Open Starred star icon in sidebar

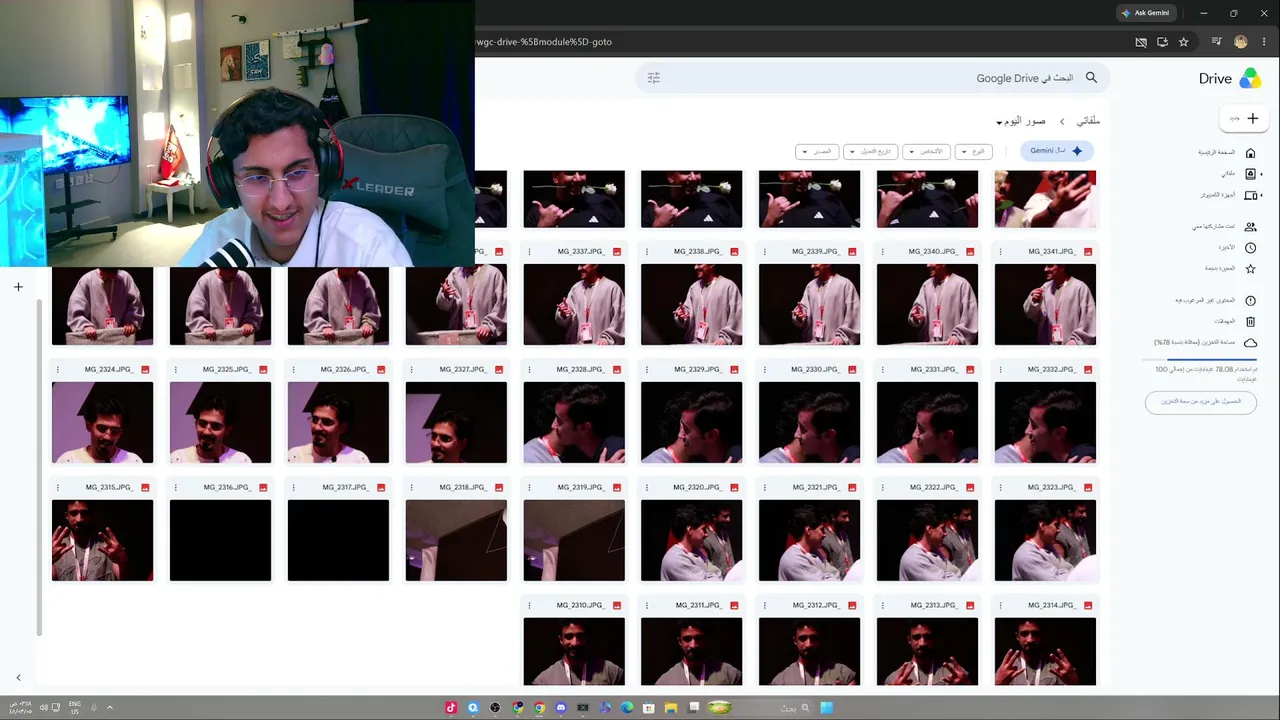point(1250,269)
